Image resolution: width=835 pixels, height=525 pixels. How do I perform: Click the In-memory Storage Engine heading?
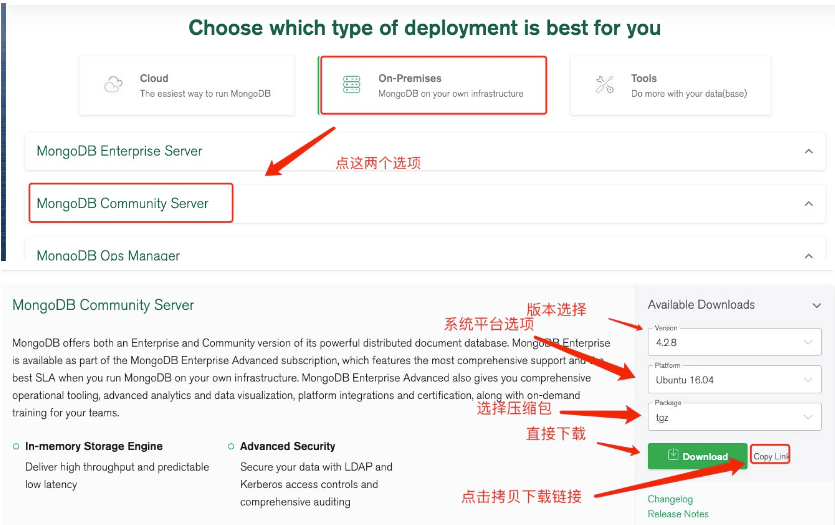pos(94,446)
